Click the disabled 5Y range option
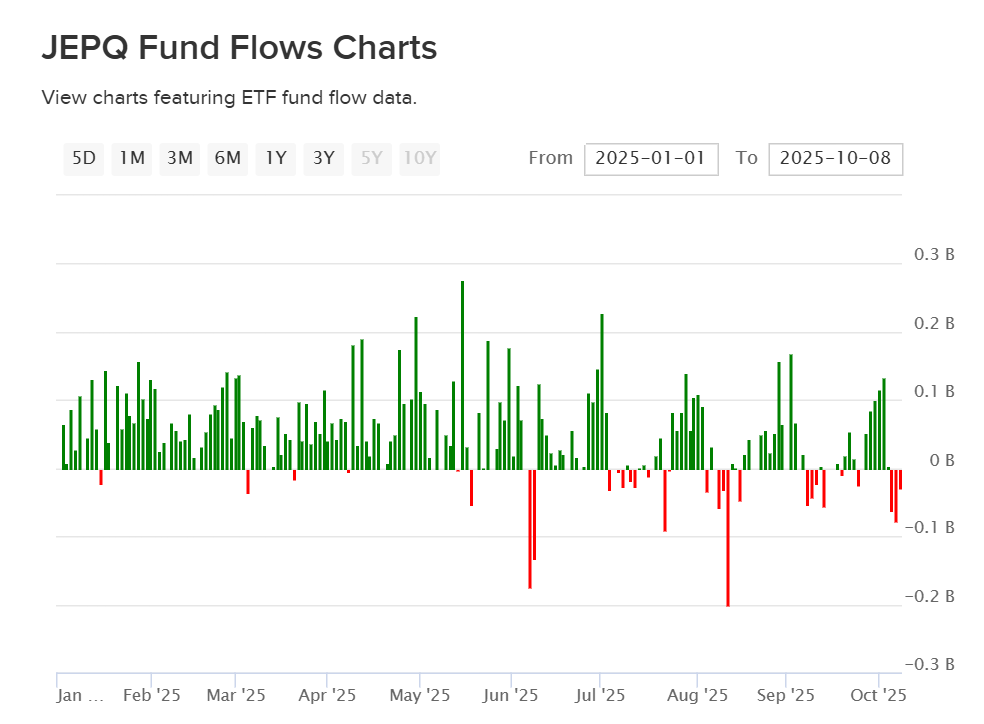Screen dimensions: 984x724 (x=371, y=158)
